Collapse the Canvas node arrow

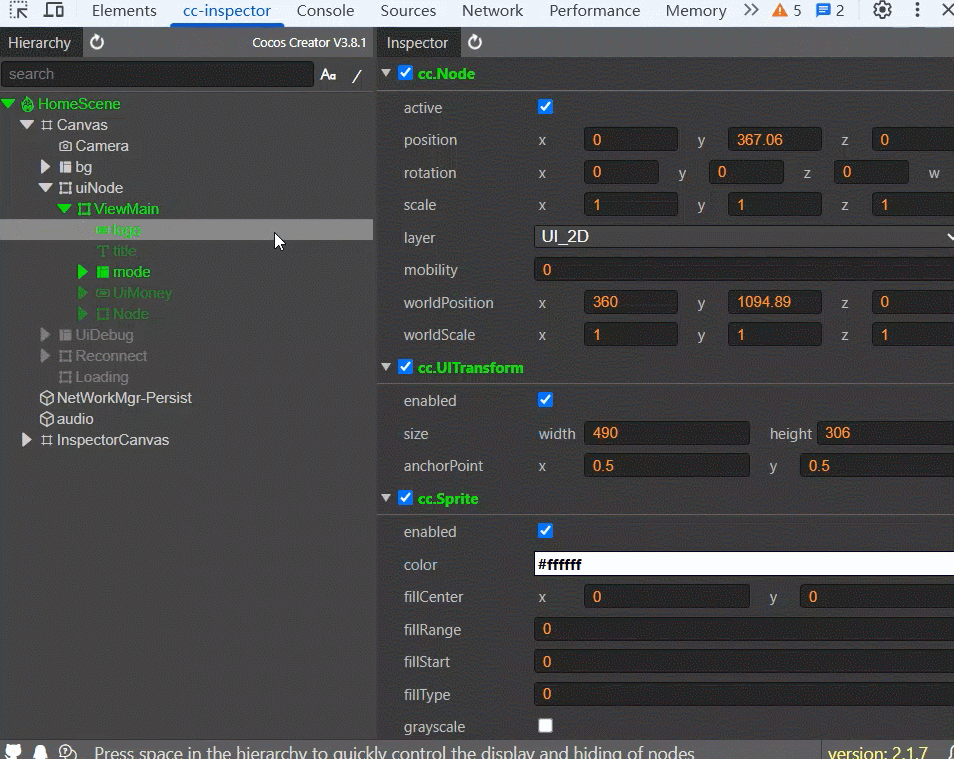click(27, 125)
